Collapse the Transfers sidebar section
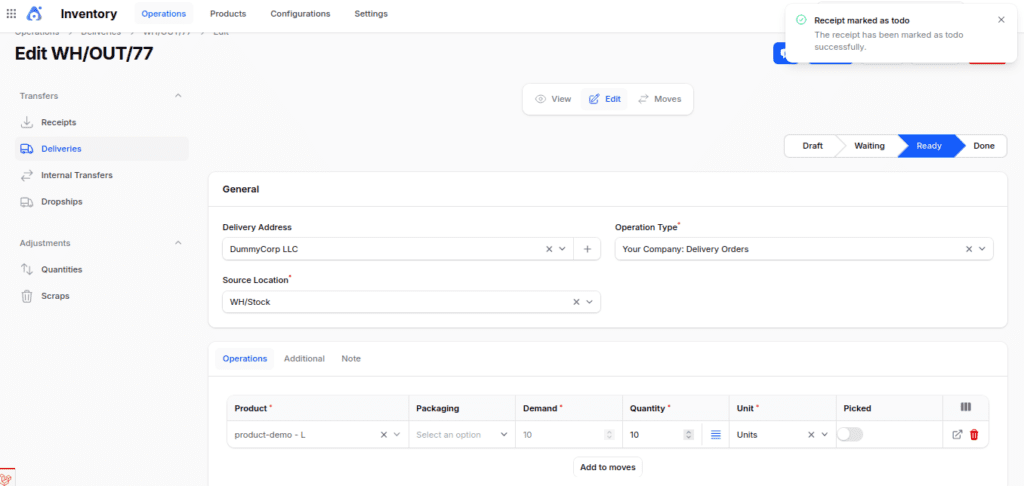The height and width of the screenshot is (486, 1024). (178, 96)
